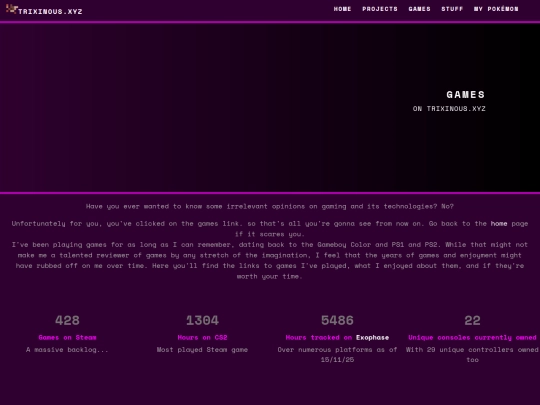Click the 'I've been playing games' sentence
This screenshot has height=405, width=540.
[270, 260]
